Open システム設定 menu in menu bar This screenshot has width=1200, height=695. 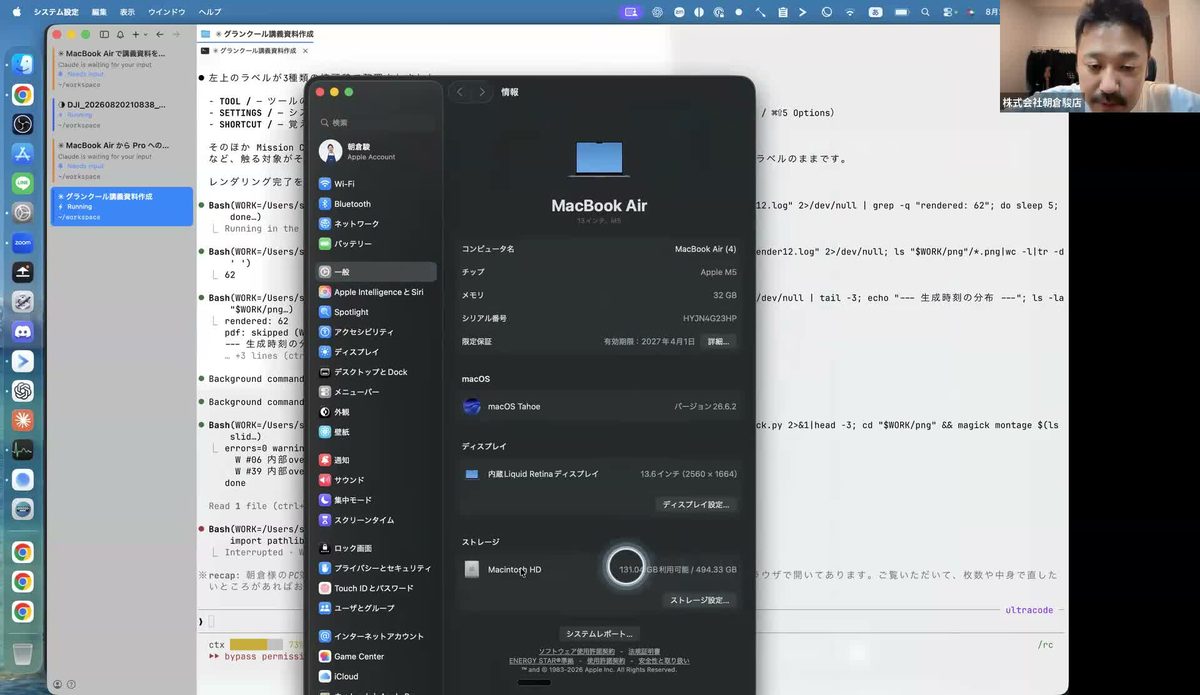click(x=54, y=12)
